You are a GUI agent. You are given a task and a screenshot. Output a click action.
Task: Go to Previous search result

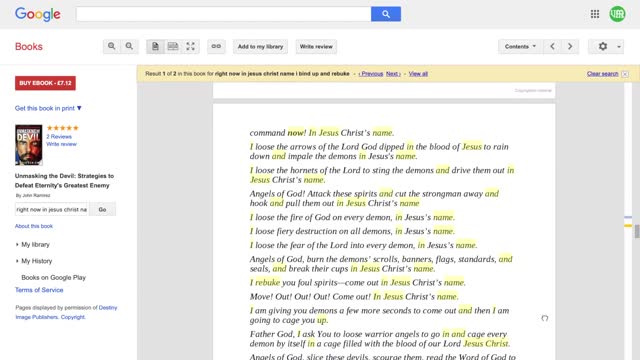[371, 74]
